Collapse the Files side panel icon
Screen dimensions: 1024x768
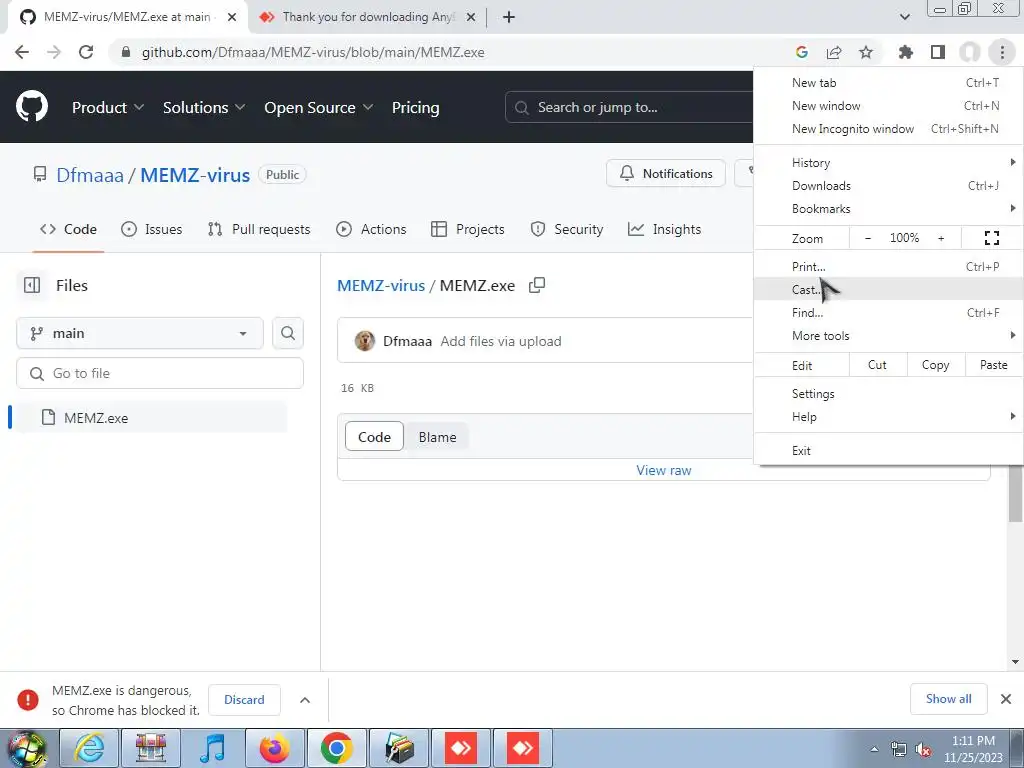tap(31, 285)
